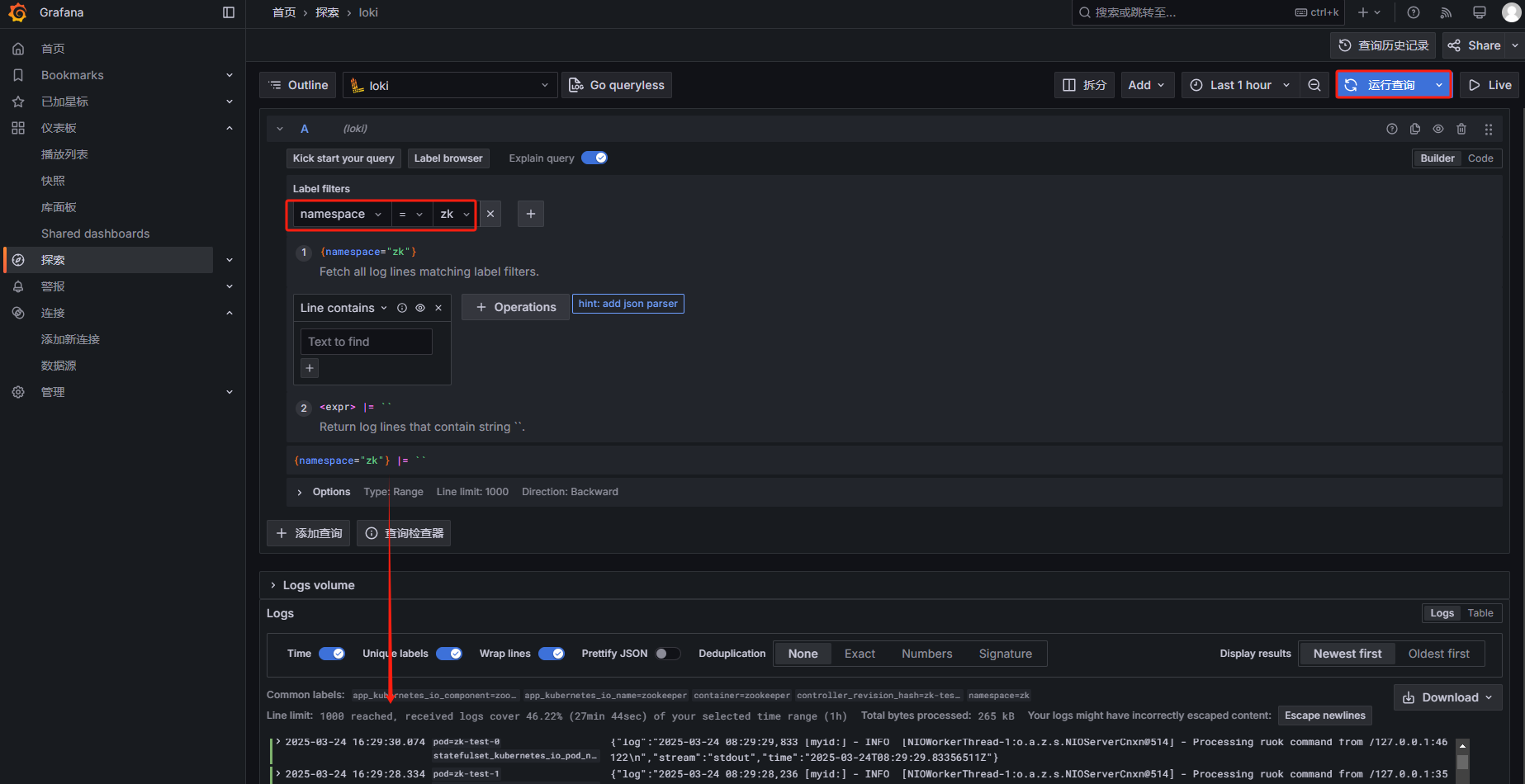Viewport: 1525px width, 784px height.
Task: Open 查询历史记录 query history
Action: pos(1383,45)
